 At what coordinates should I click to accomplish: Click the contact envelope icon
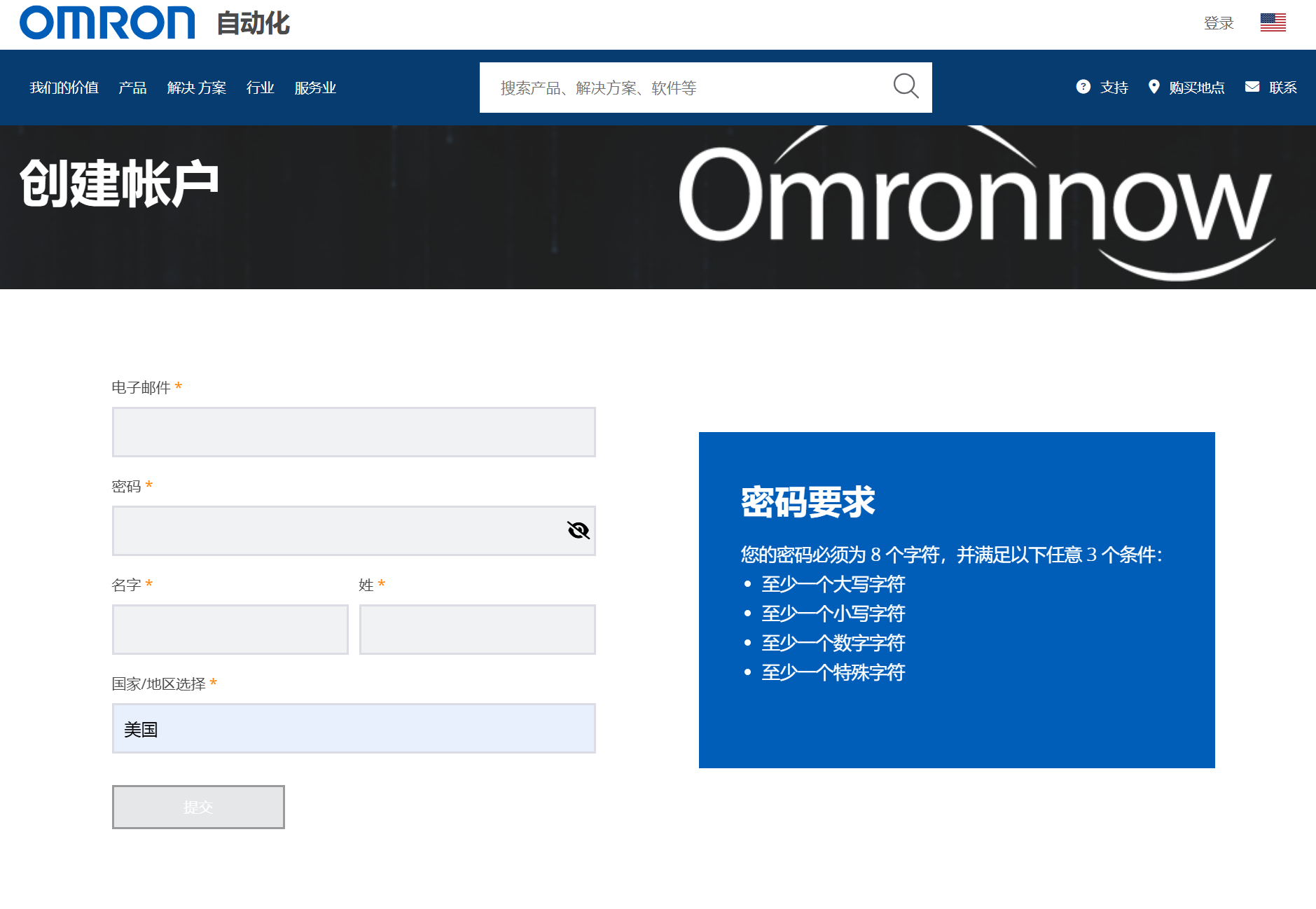1252,87
